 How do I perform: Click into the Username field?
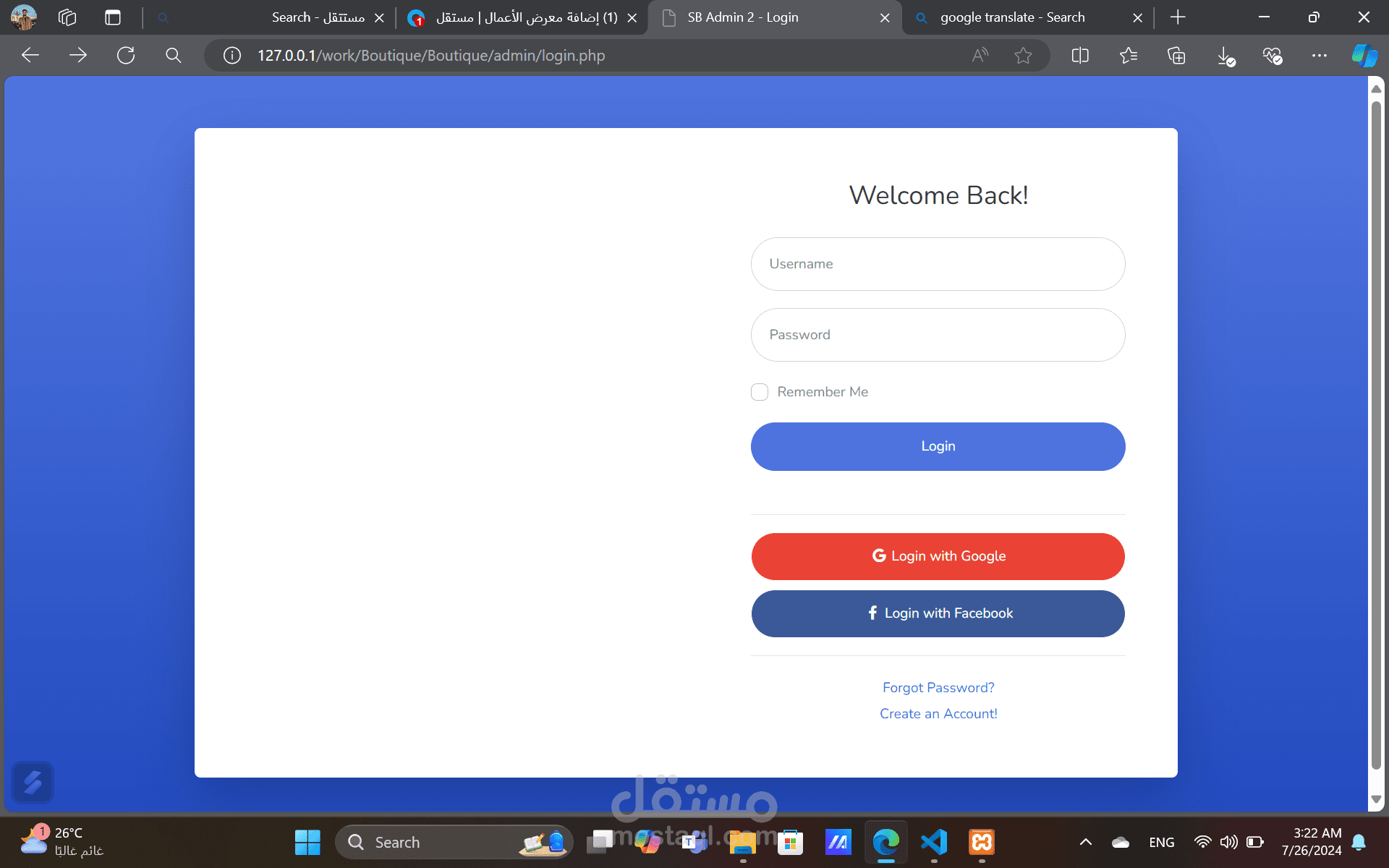(938, 264)
